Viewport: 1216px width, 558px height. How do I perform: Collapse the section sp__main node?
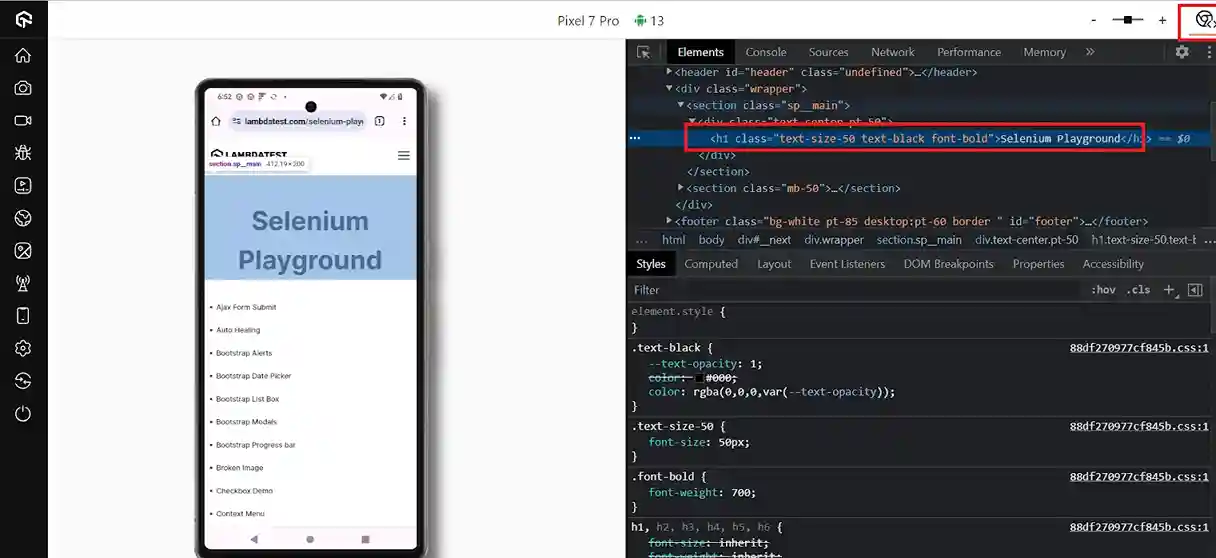681,105
